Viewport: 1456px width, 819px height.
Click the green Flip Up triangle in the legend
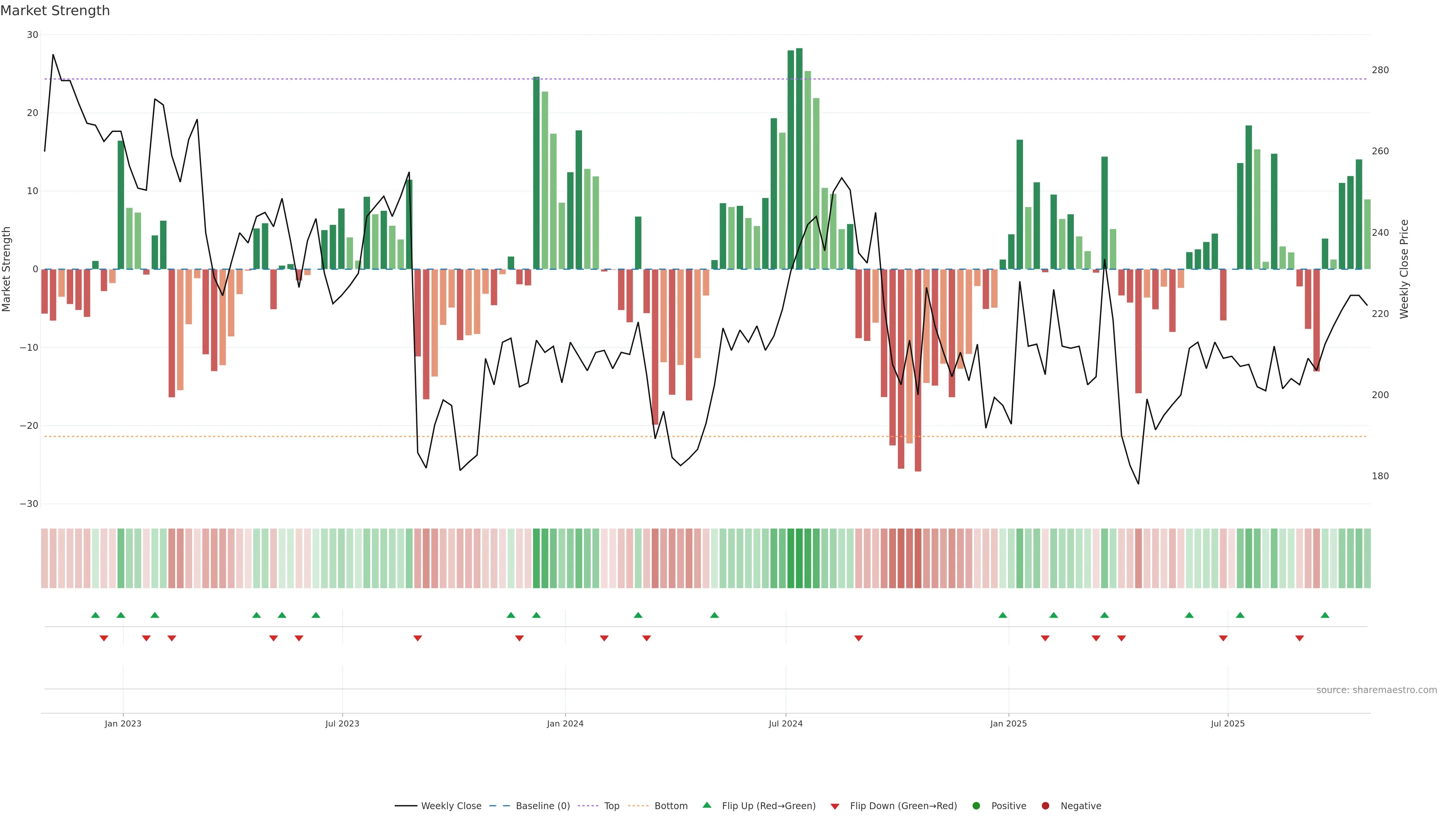pyautogui.click(x=706, y=805)
